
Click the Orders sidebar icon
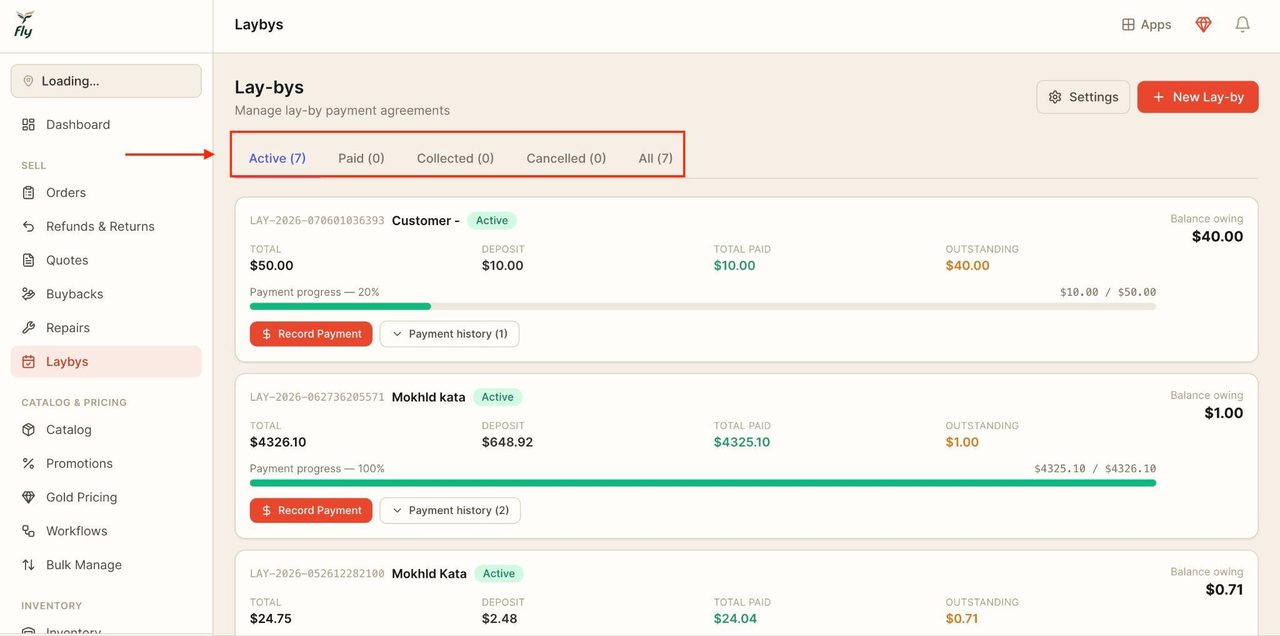point(29,193)
